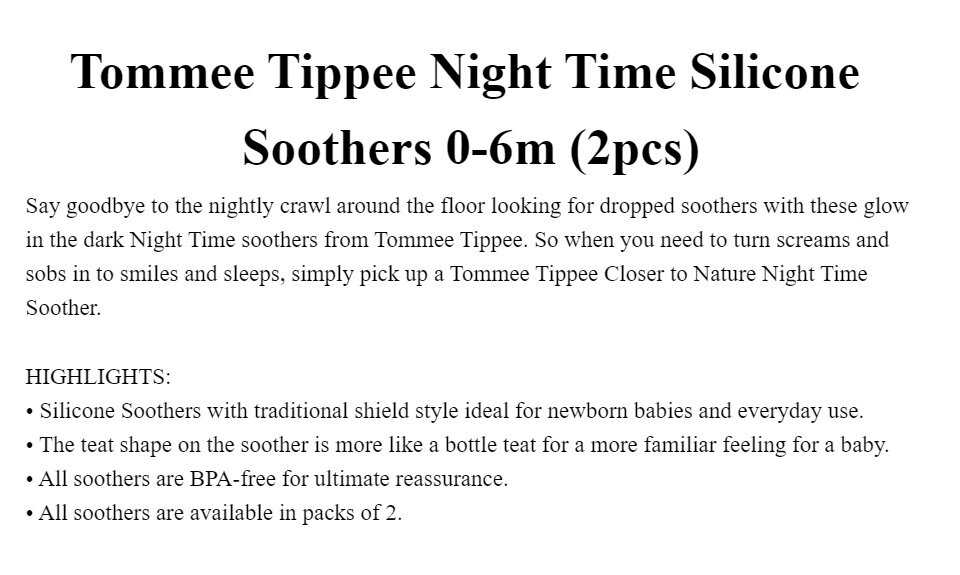Click the BPA-free bullet point
This screenshot has width=960, height=575.
(267, 479)
